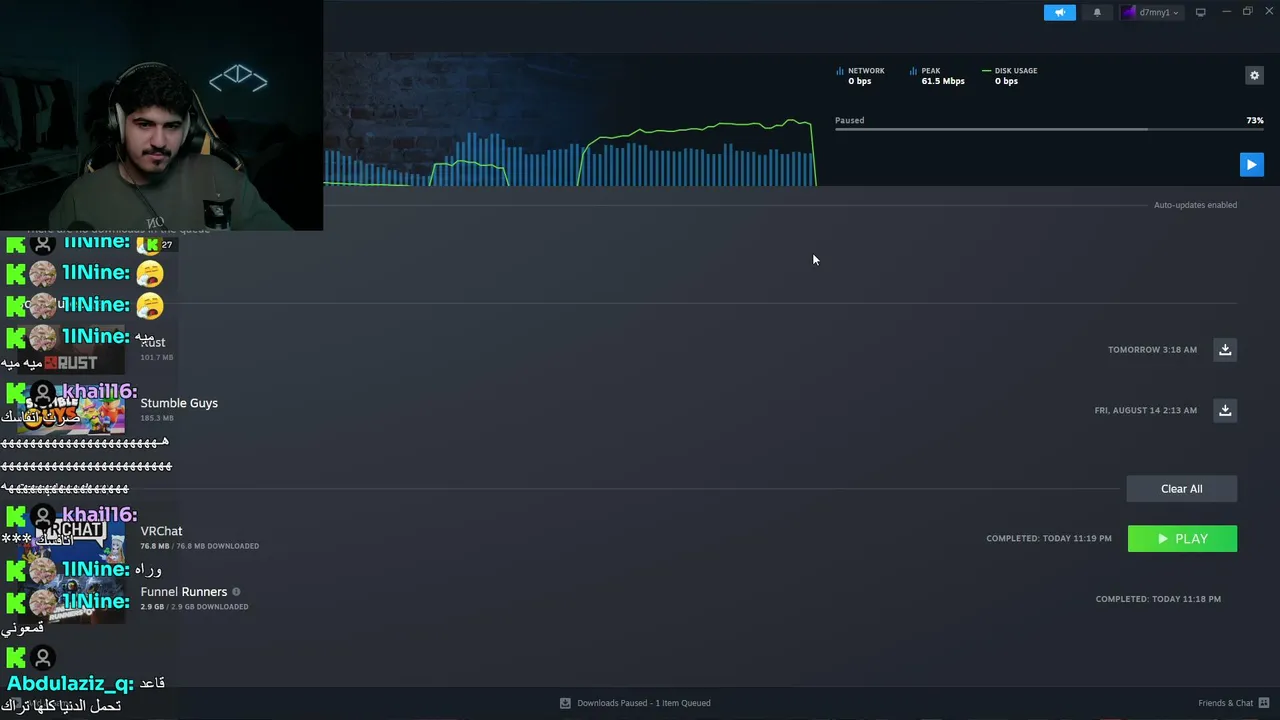
Task: Click the "TOMORROW 3:18 AM" schedule text
Action: [x=1152, y=350]
